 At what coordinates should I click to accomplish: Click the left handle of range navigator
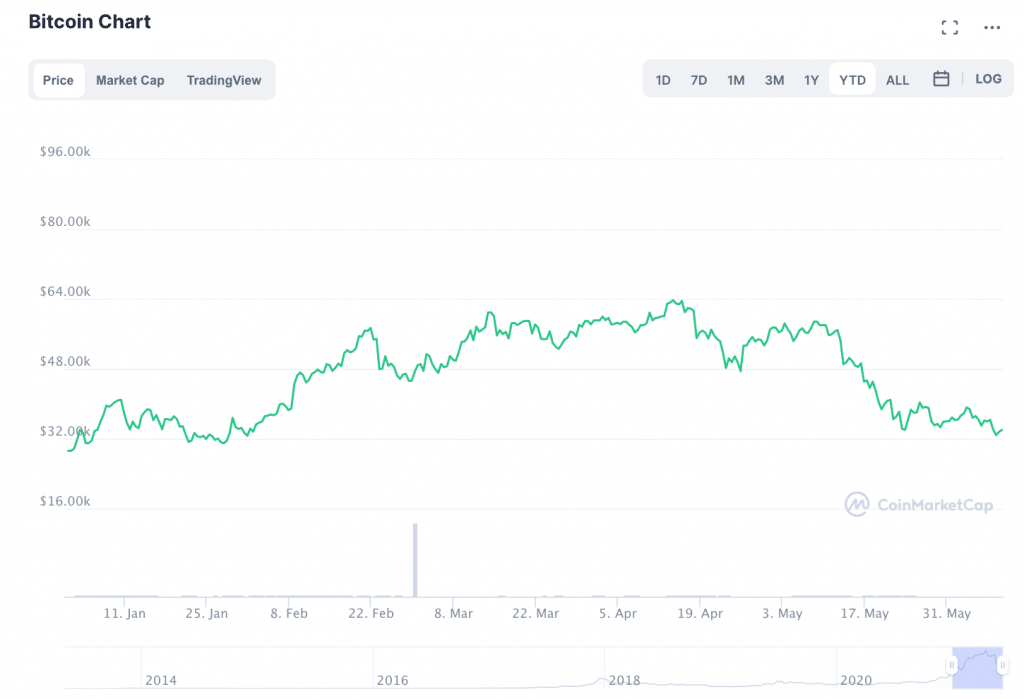[952, 665]
